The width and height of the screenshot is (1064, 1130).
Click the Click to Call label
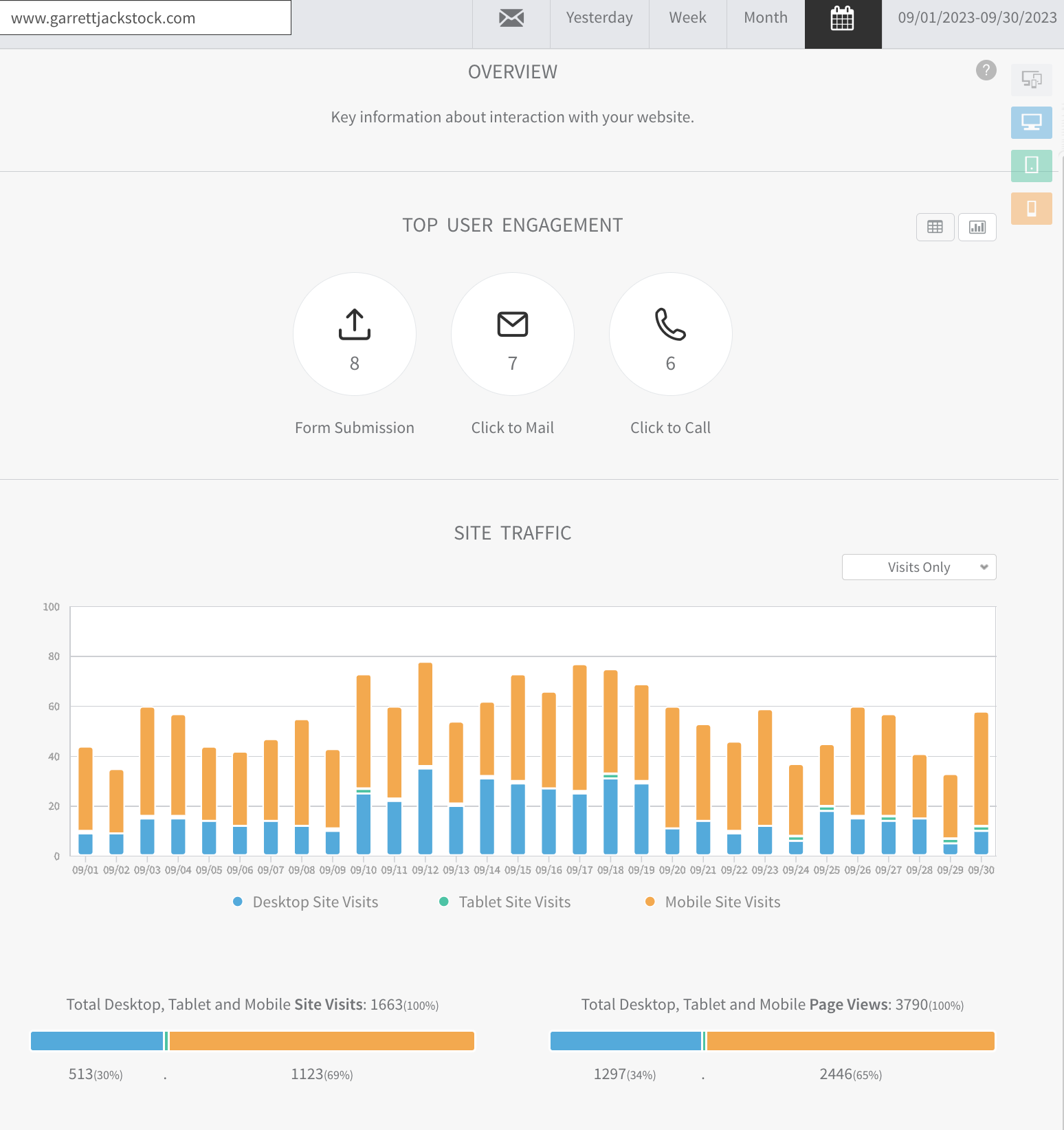[671, 428]
